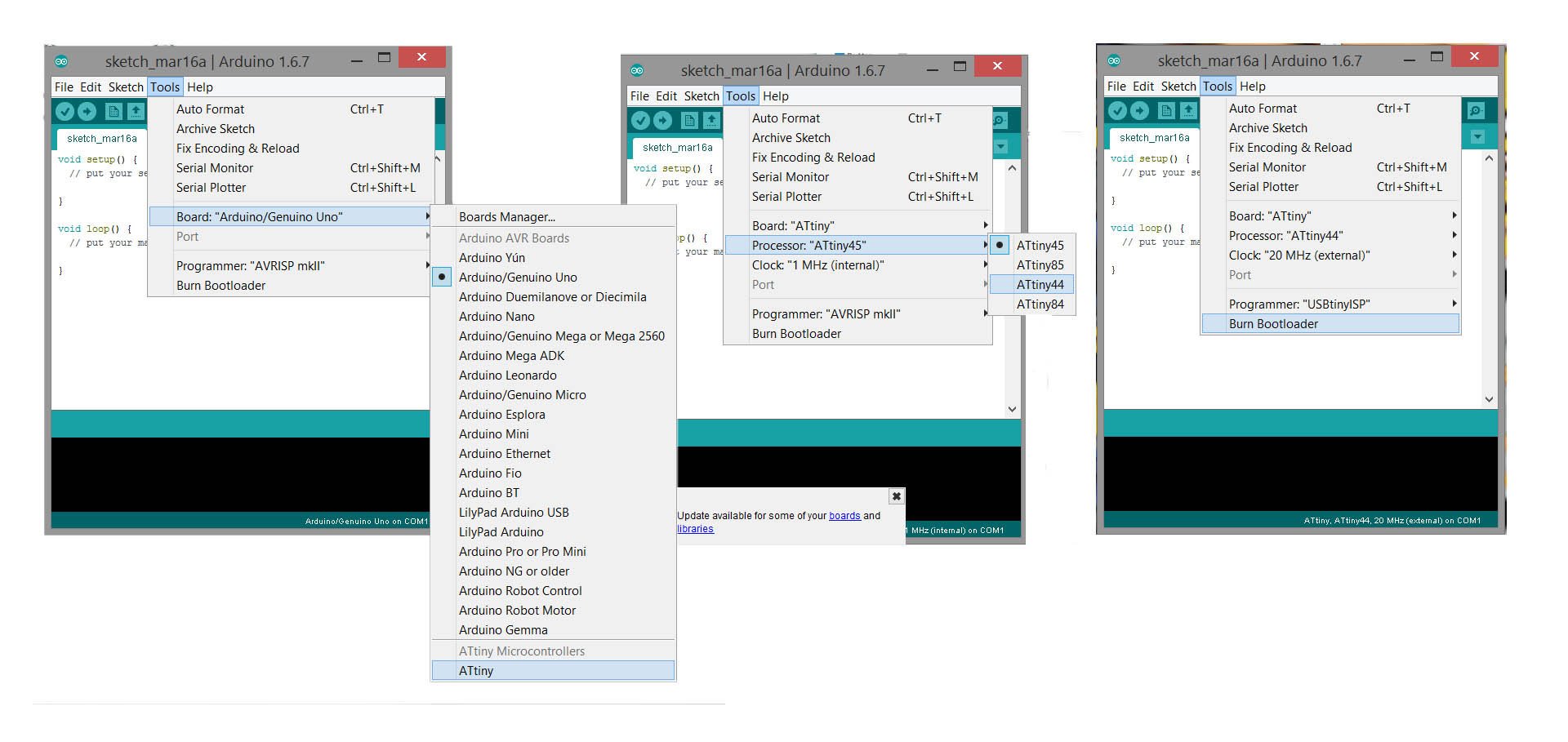Click Verify checkmark icon in middle window
This screenshot has width=1568, height=742.
click(641, 120)
